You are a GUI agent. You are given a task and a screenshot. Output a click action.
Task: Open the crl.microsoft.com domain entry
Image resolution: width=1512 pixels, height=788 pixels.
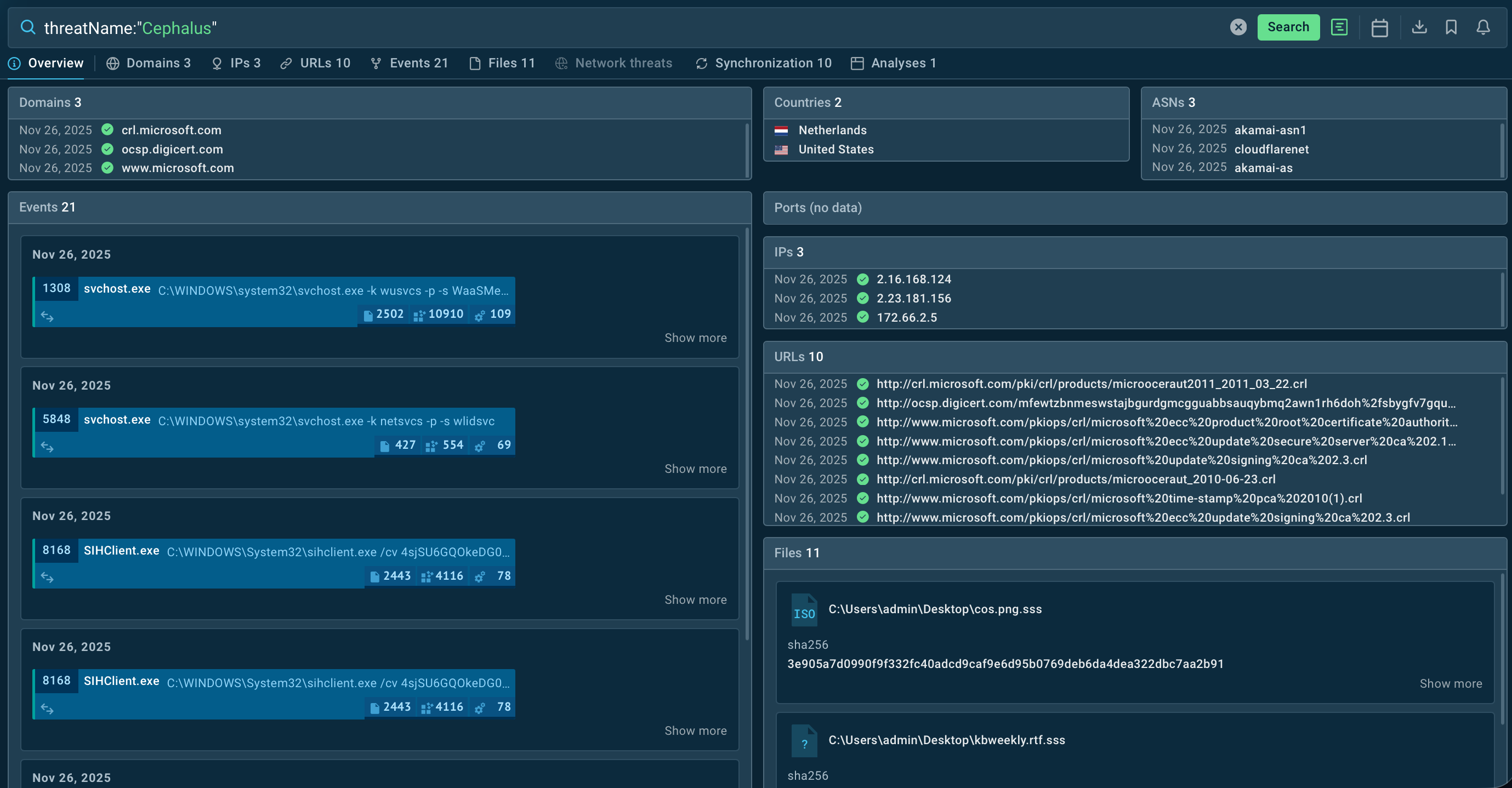171,130
